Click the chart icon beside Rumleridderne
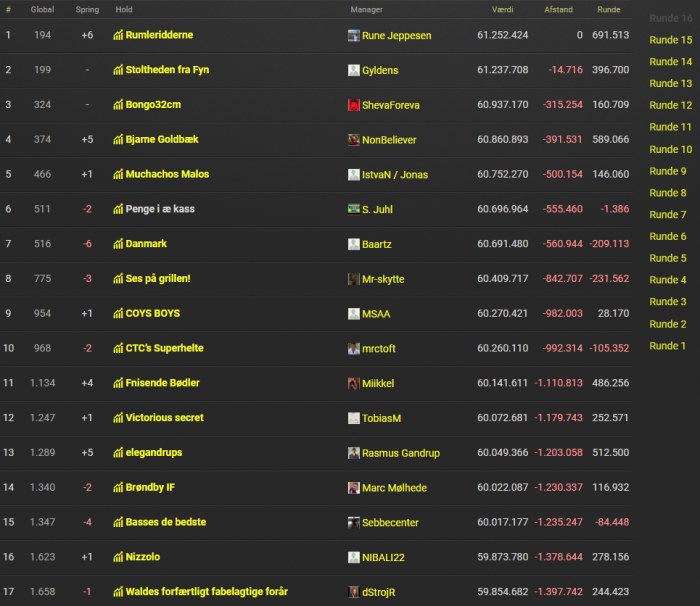 tap(118, 35)
